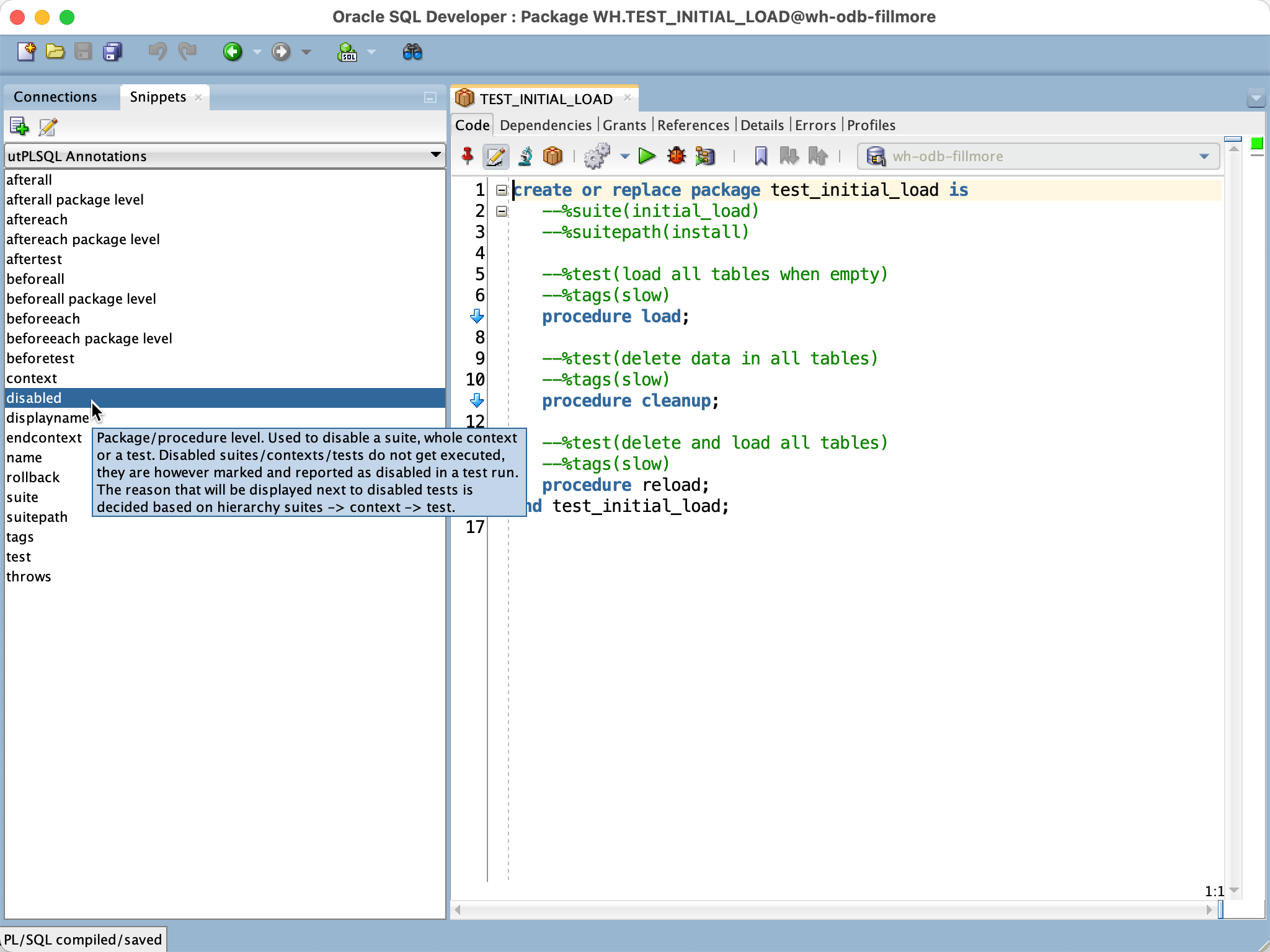
Task: Create a new file from the toolbar
Action: pyautogui.click(x=25, y=52)
